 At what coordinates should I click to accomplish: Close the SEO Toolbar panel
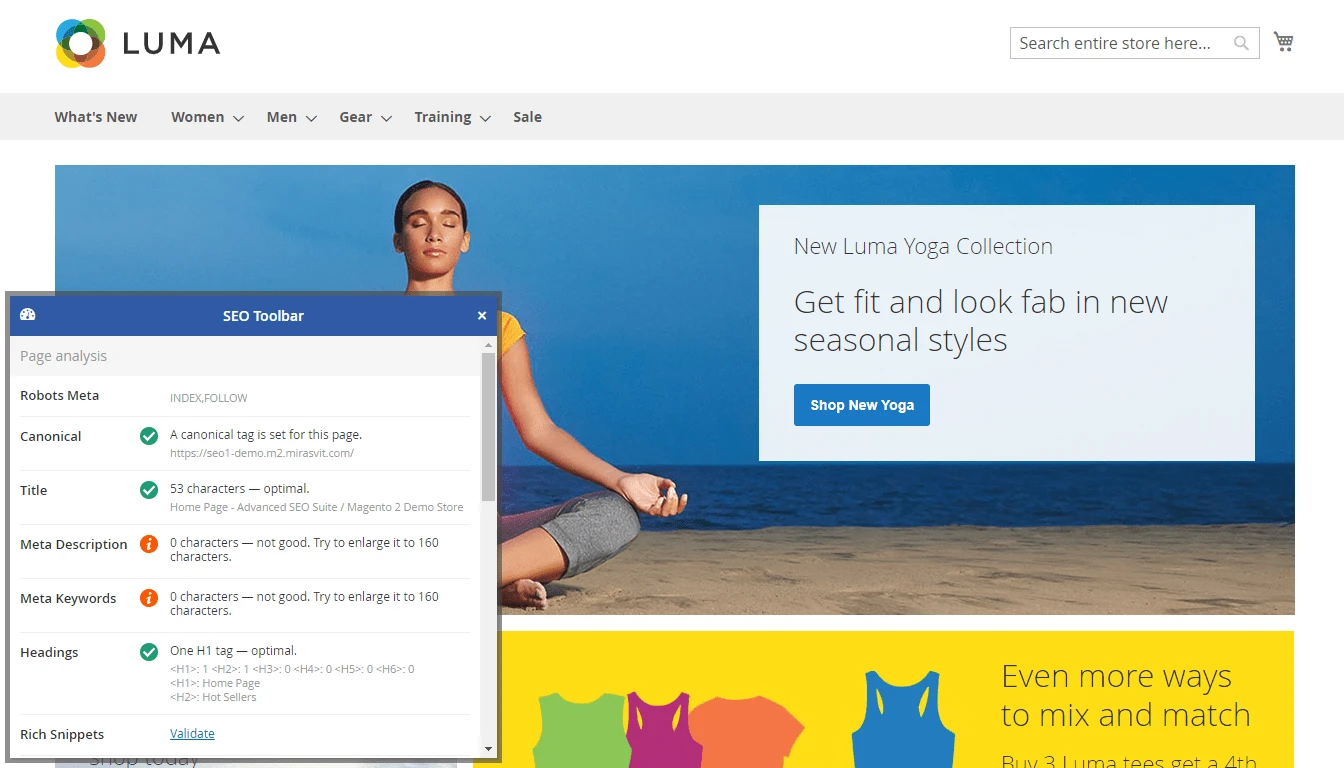(482, 316)
